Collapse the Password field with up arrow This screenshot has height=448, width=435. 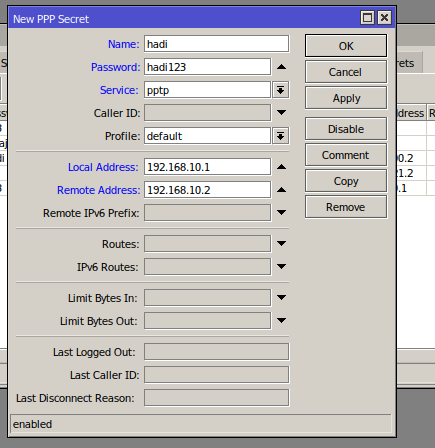click(281, 67)
